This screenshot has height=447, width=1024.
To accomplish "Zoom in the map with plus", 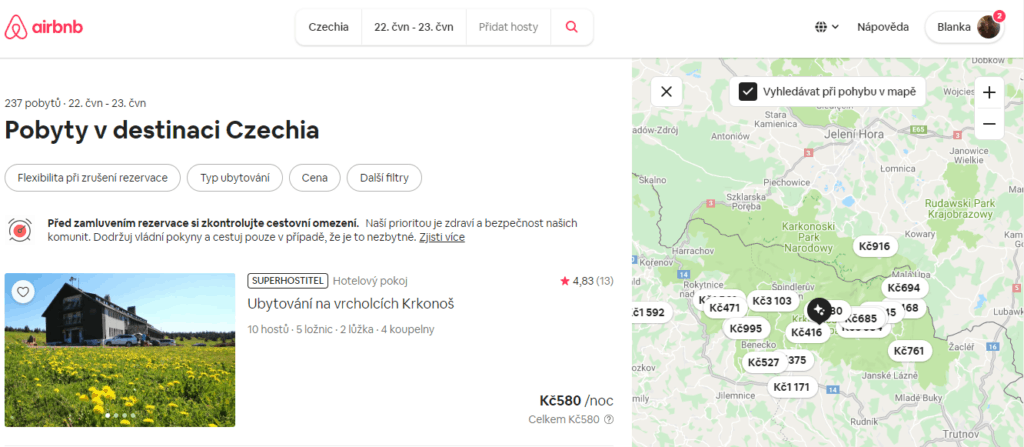I will (x=989, y=92).
